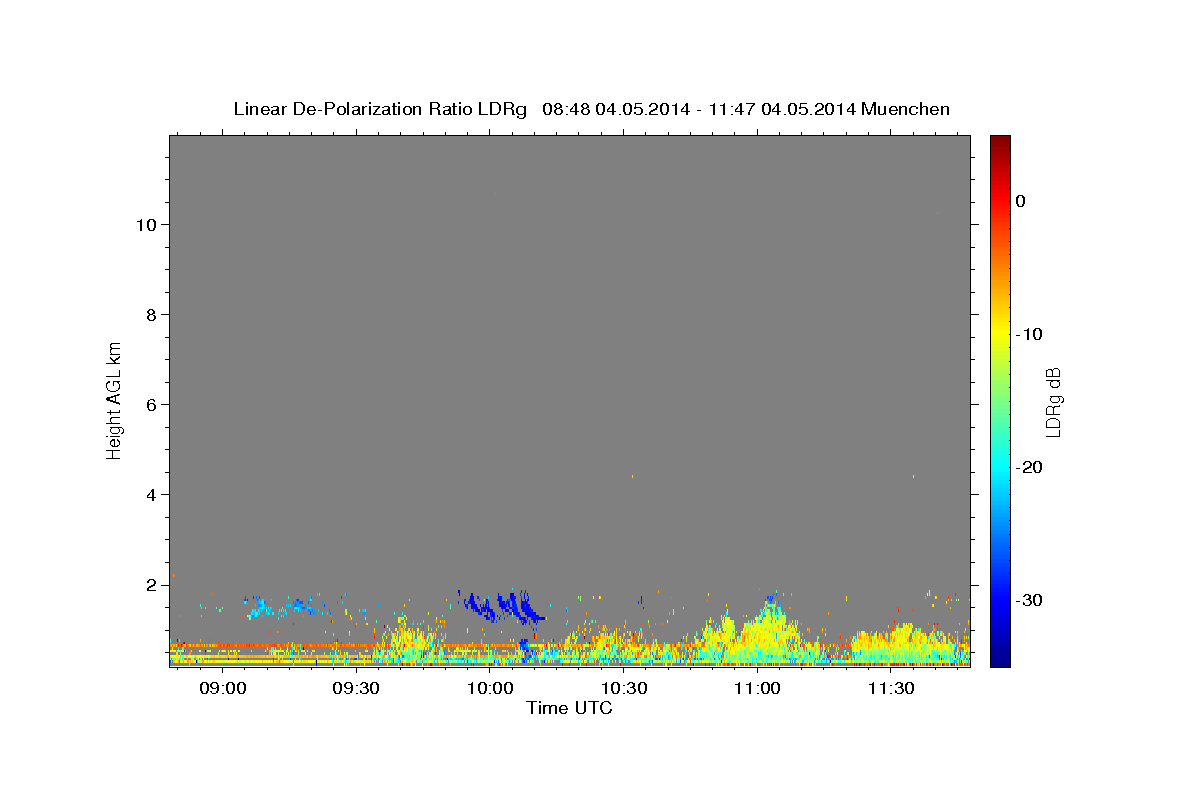Screen dimensions: 1200x800
Task: Click the colorbar value -20
Action: (1029, 467)
